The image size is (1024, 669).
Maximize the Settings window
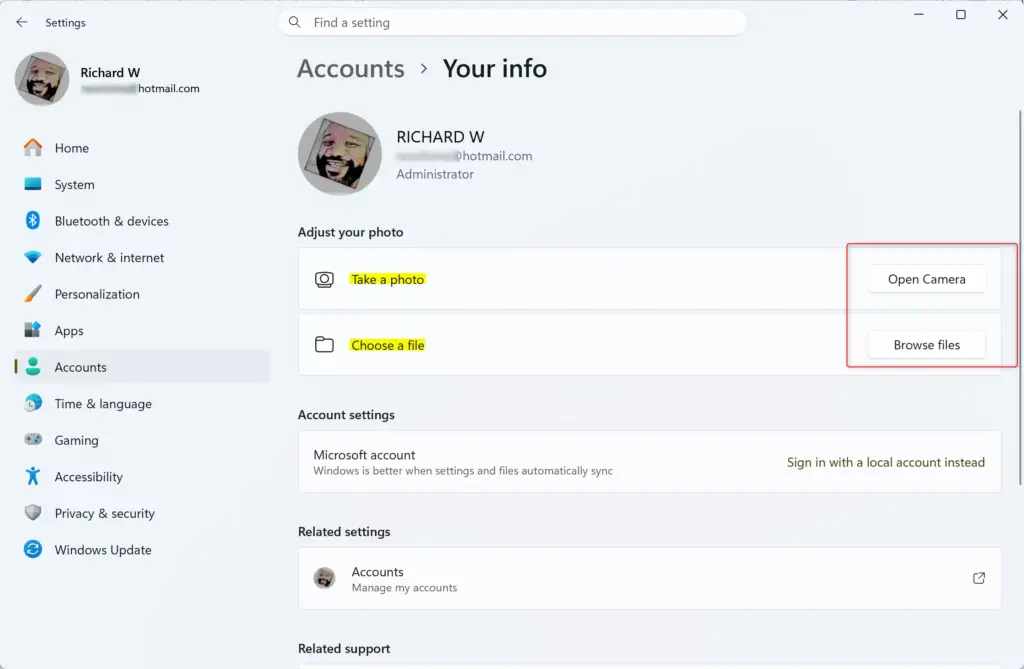pyautogui.click(x=961, y=14)
